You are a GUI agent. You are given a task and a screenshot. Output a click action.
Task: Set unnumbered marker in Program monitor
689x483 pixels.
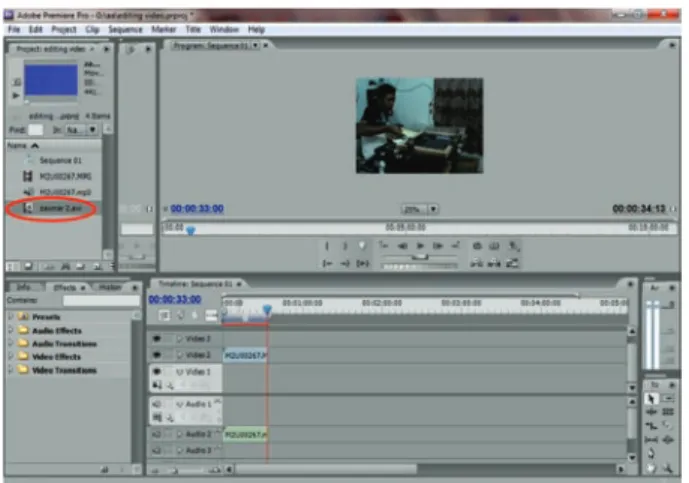click(362, 246)
